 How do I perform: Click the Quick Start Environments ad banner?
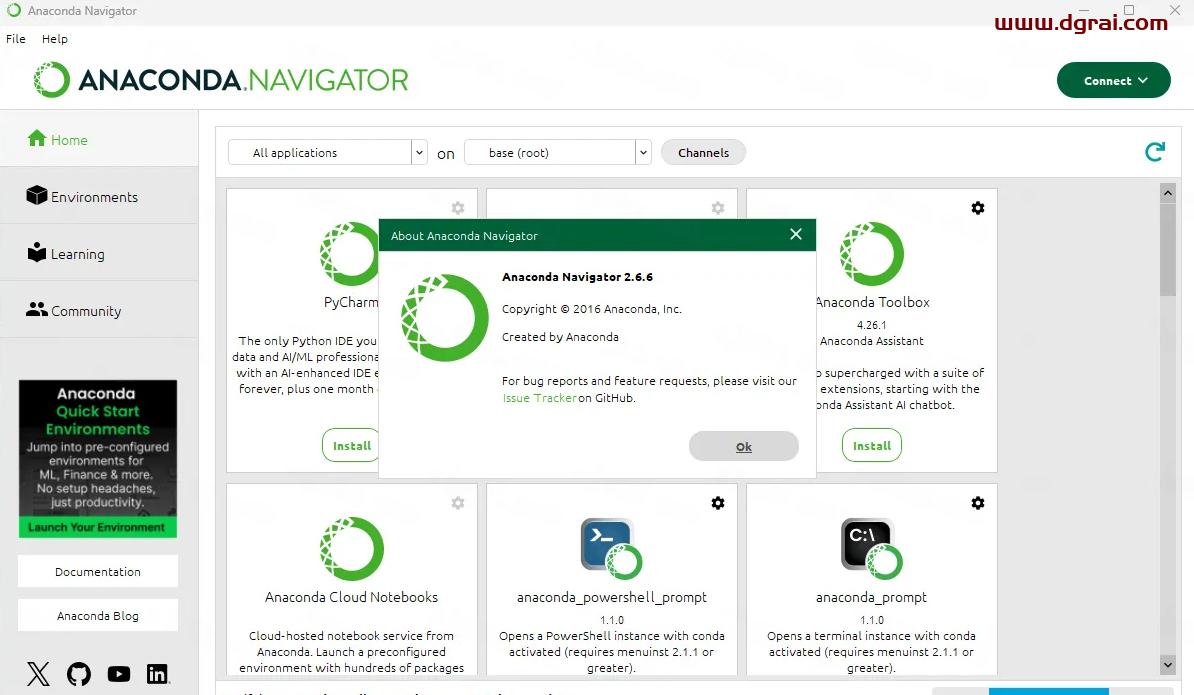[x=97, y=459]
